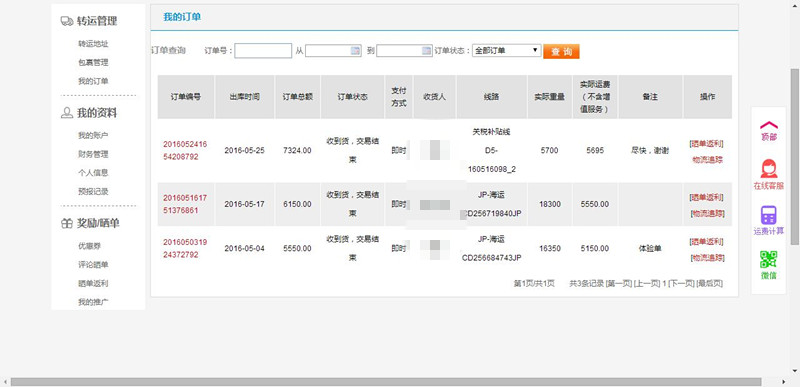Open 晒单返利 in the sidebar
This screenshot has width=800, height=387.
tap(93, 283)
